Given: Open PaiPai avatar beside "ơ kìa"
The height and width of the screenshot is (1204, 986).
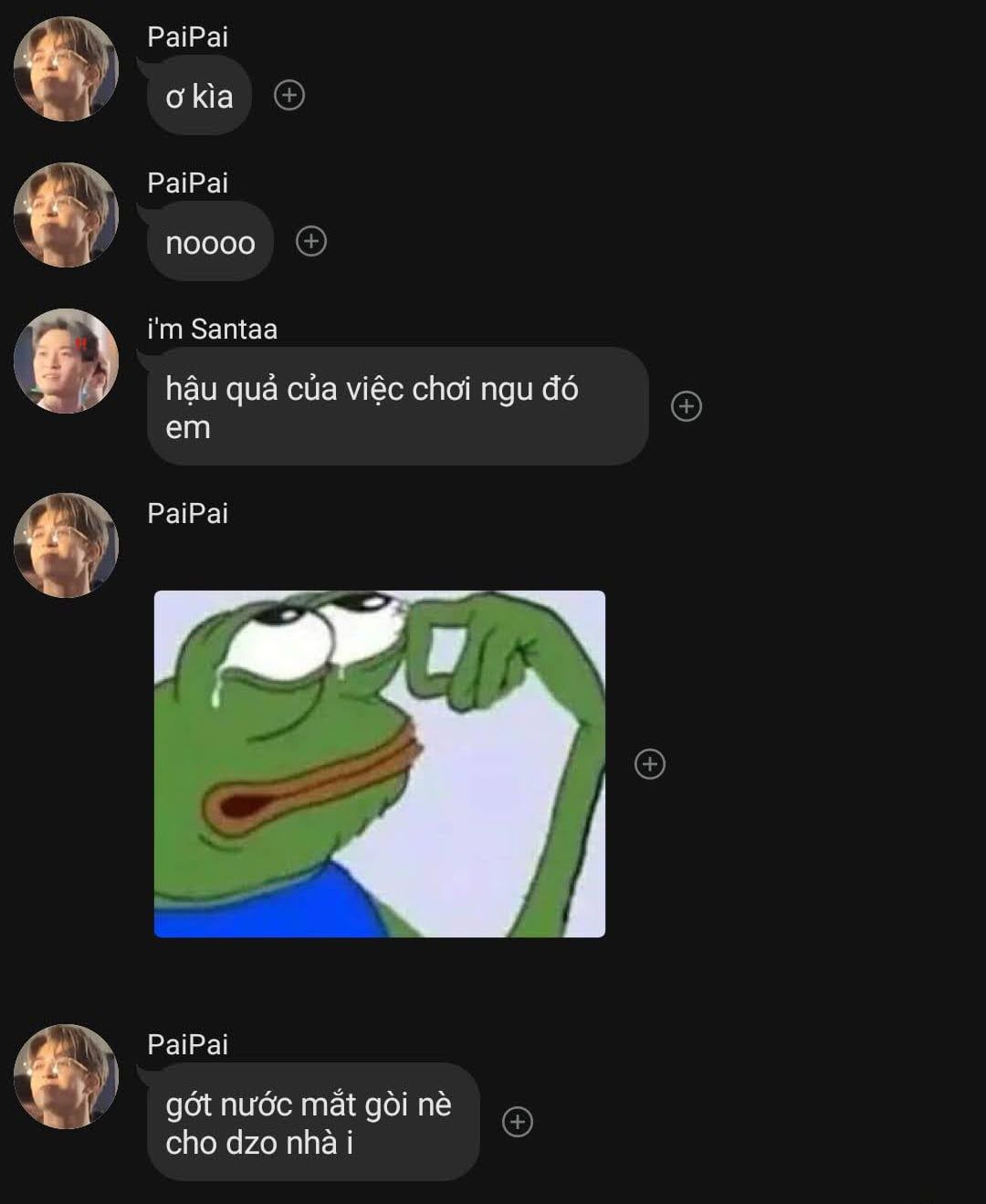Looking at the screenshot, I should (66, 68).
